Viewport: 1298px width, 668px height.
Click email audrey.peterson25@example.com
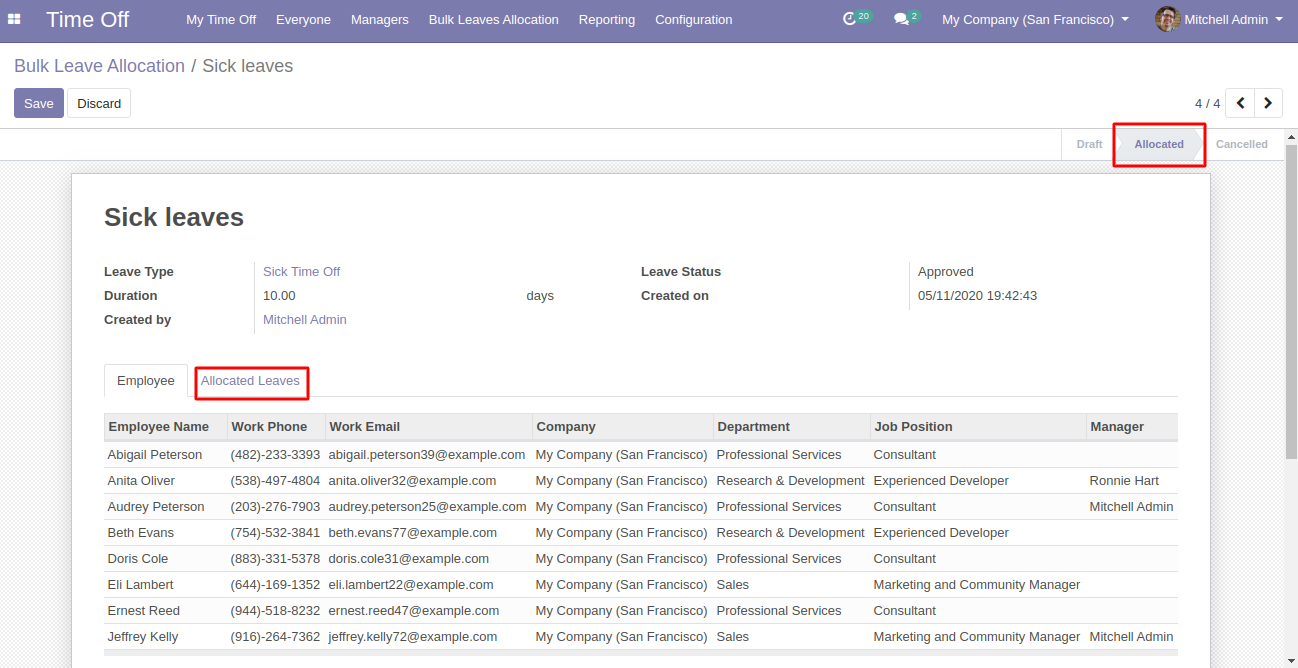click(427, 507)
